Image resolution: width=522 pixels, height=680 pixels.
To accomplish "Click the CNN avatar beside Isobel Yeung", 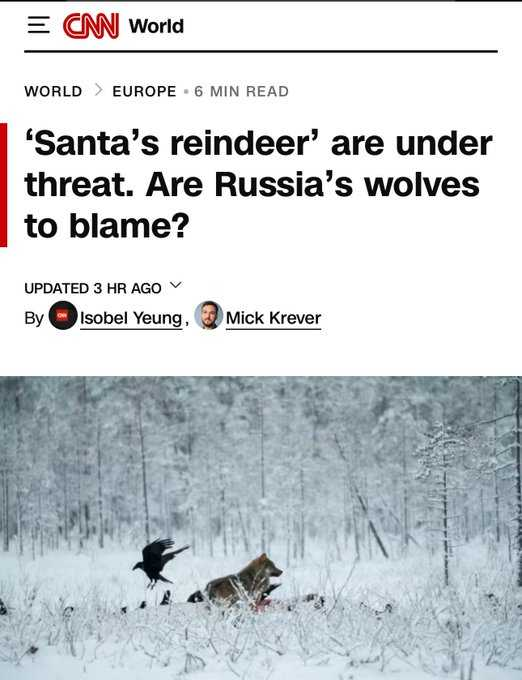I will [x=63, y=315].
